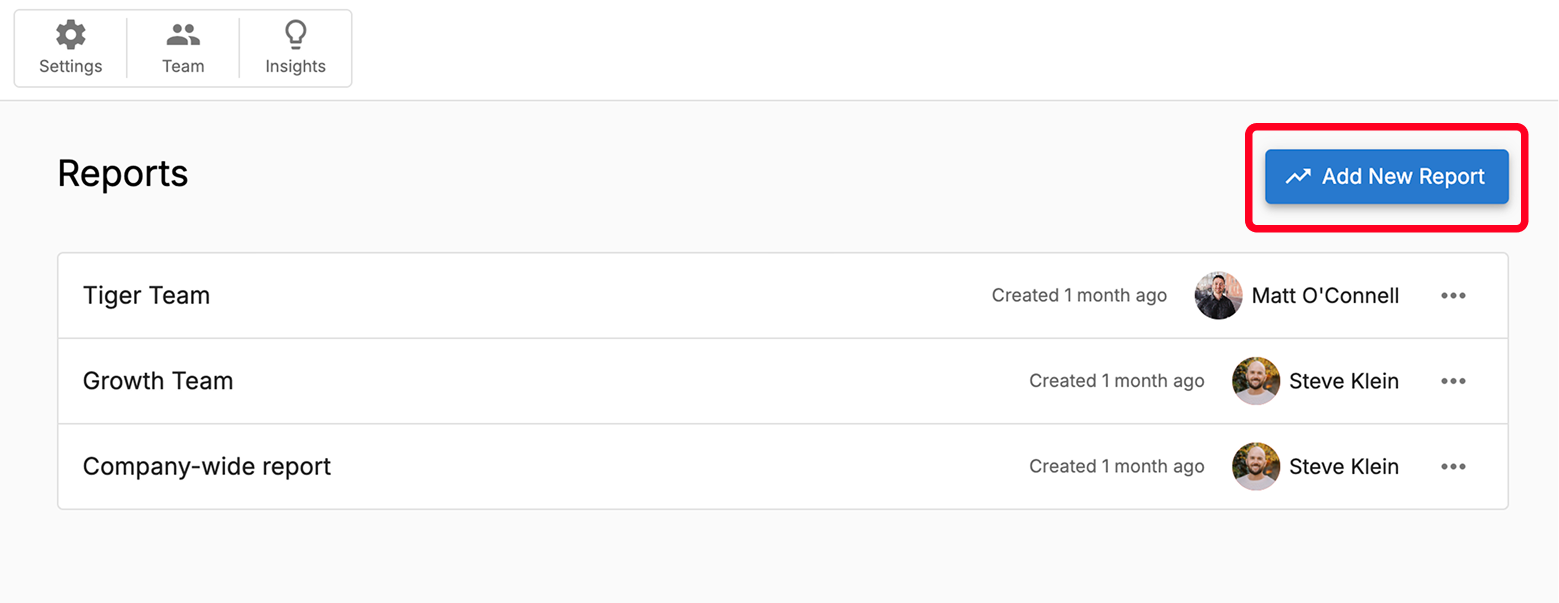This screenshot has width=1559, height=603.
Task: Switch to the Settings tab label
Action: pos(70,66)
